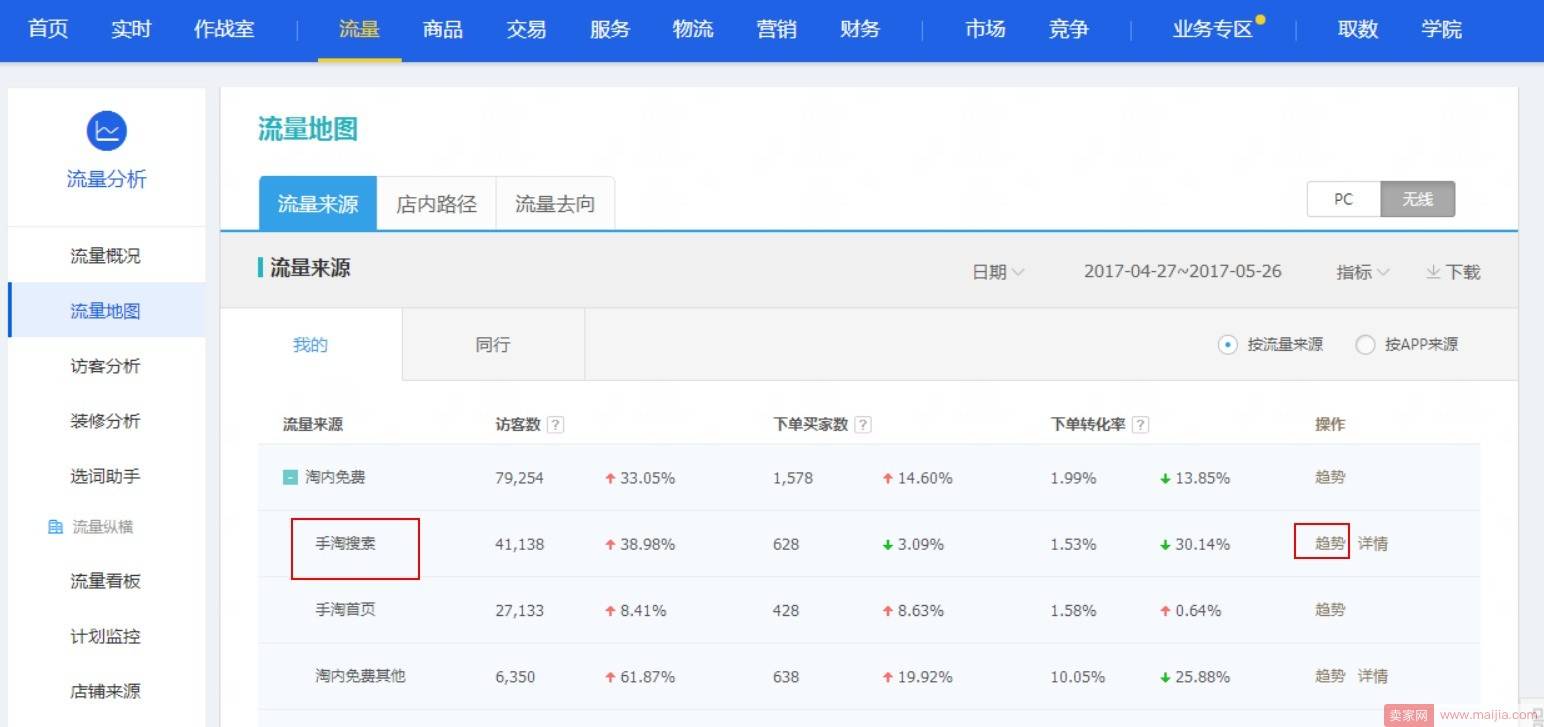
Task: Open 流量看板 in the sidebar
Action: point(106,581)
